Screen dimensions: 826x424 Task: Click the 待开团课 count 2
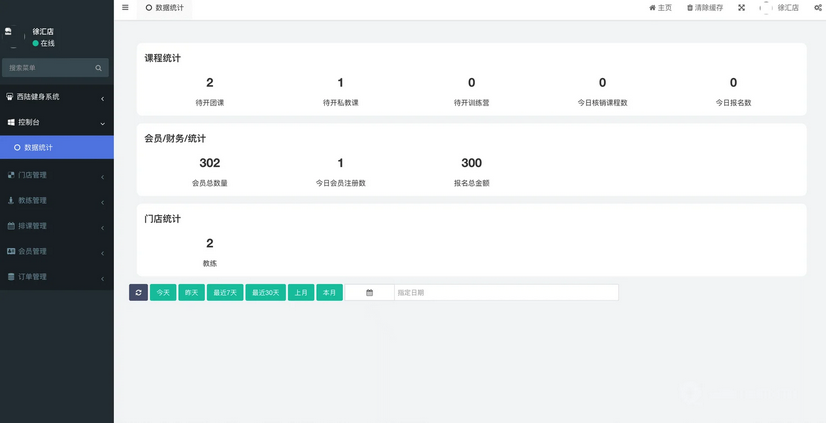(210, 83)
